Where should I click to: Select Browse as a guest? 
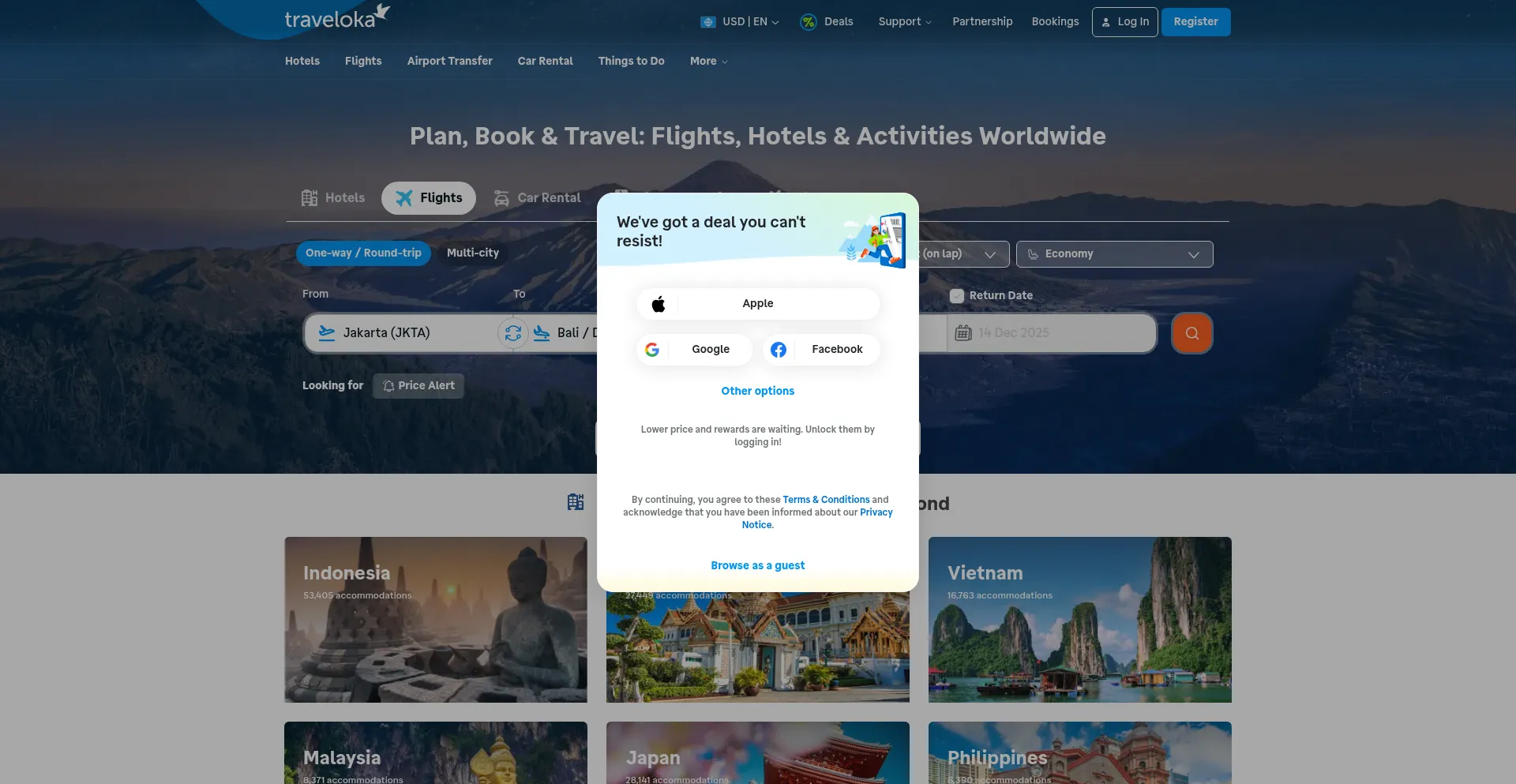(757, 565)
